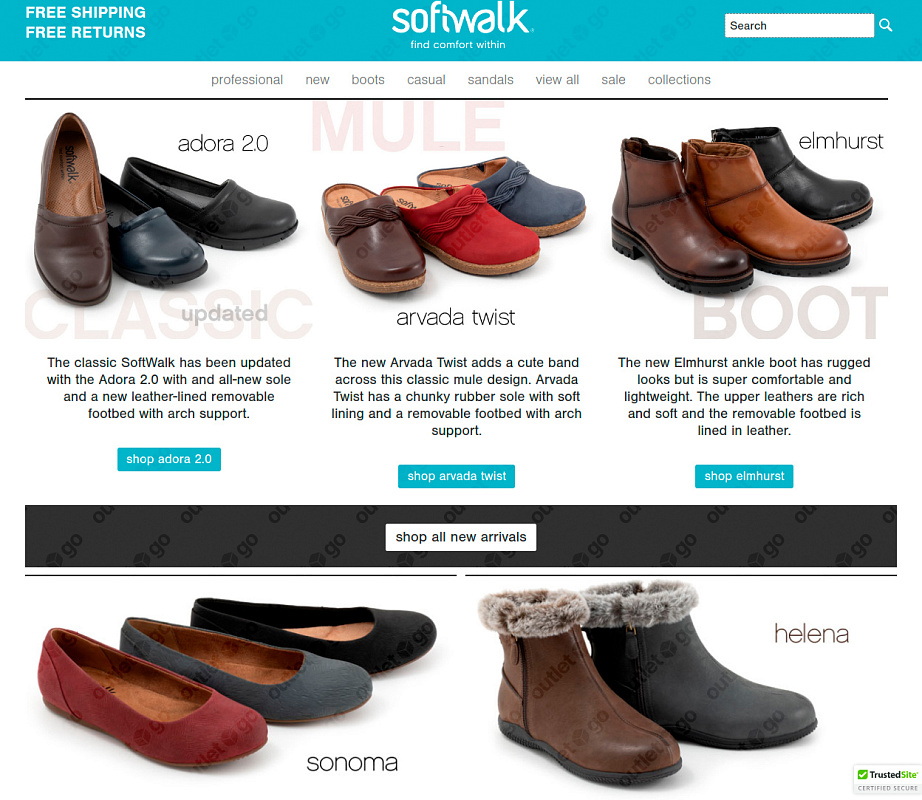This screenshot has height=800, width=922.
Task: Open the view all navigation link
Action: (557, 80)
